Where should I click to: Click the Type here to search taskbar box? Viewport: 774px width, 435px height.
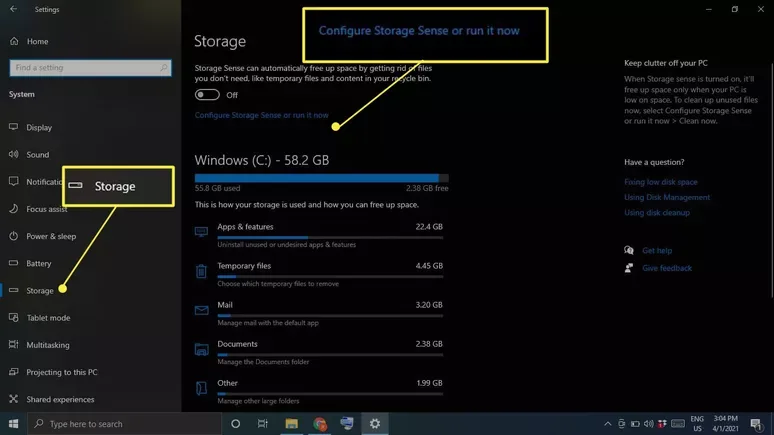pyautogui.click(x=125, y=424)
